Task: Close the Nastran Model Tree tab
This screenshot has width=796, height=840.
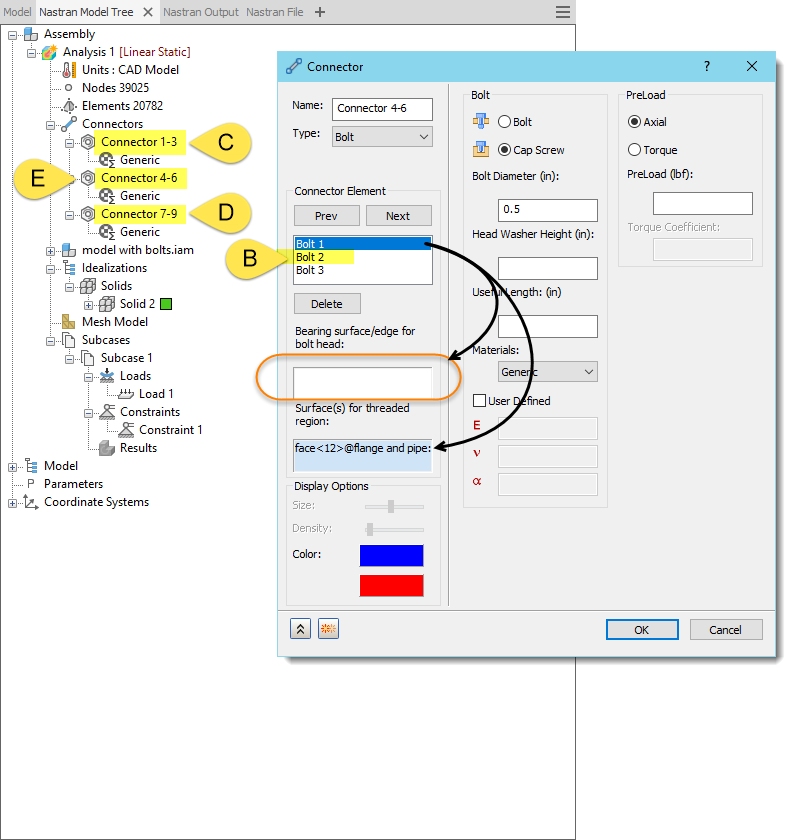Action: tap(148, 12)
